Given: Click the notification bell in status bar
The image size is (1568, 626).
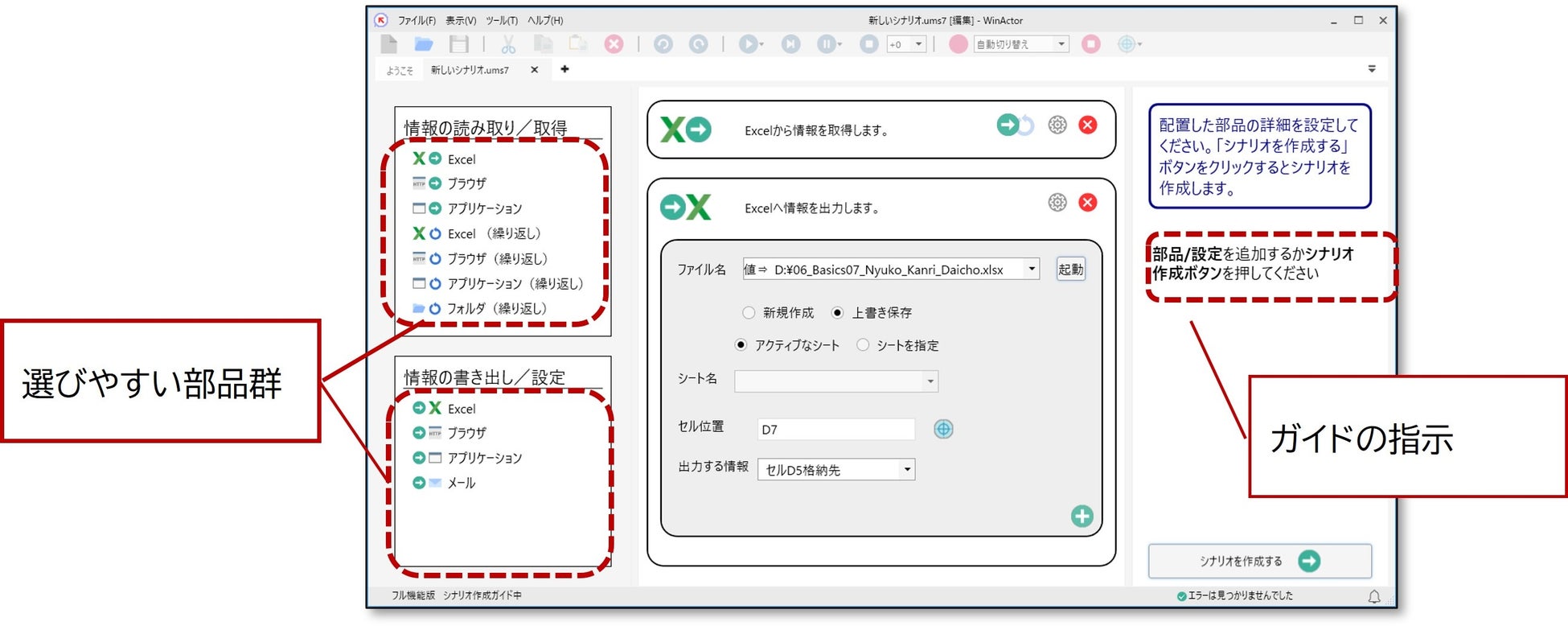Looking at the screenshot, I should [x=1374, y=596].
